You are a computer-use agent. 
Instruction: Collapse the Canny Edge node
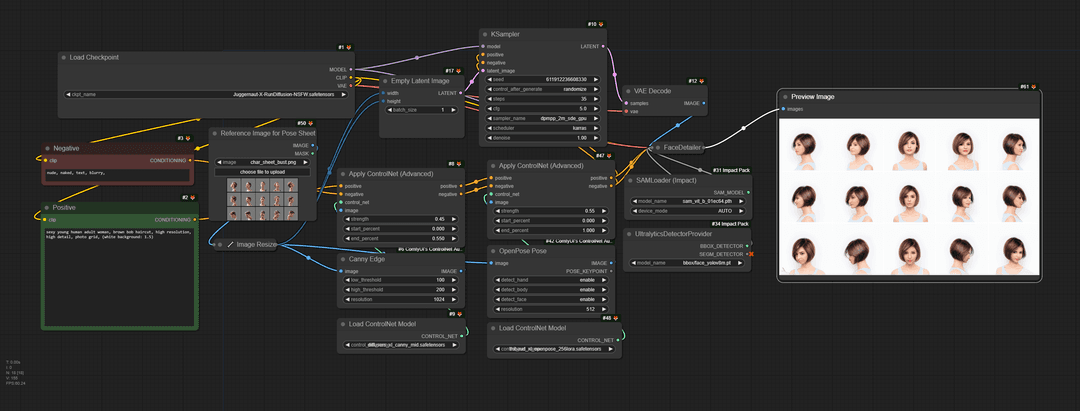coord(343,259)
